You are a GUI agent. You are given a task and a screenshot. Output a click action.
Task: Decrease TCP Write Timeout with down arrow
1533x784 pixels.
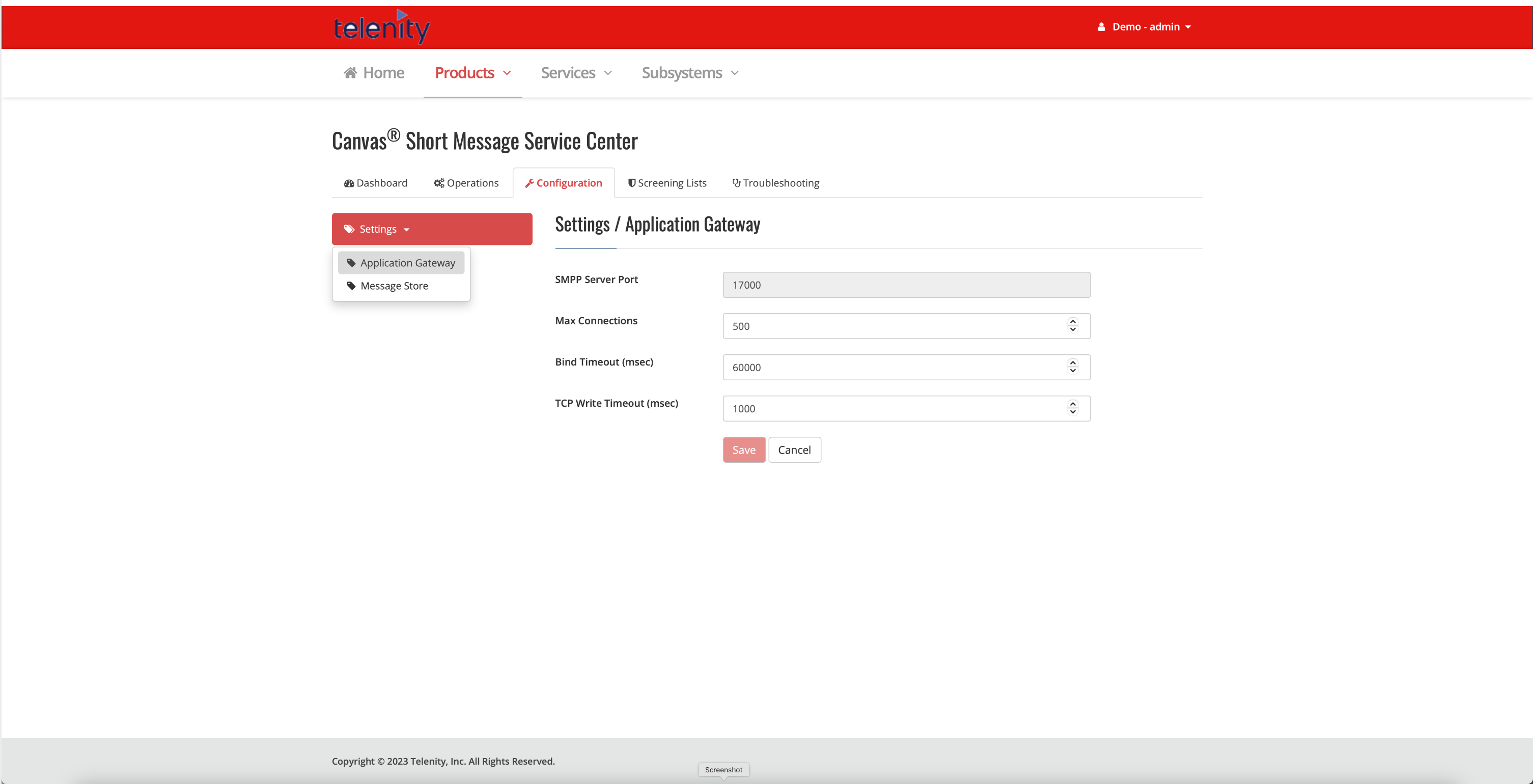click(x=1072, y=412)
